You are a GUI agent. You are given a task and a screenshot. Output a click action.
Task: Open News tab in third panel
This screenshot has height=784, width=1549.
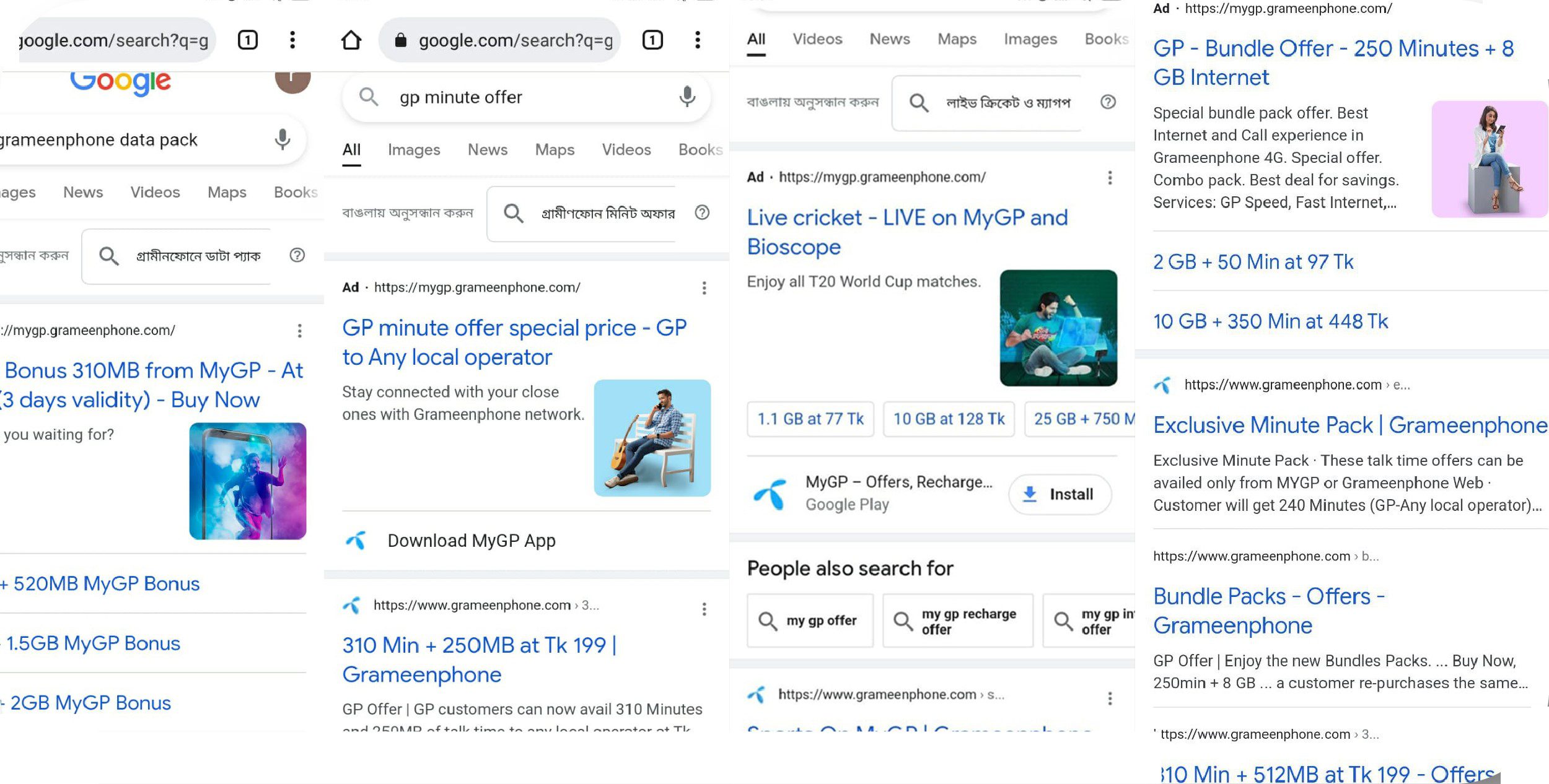890,40
